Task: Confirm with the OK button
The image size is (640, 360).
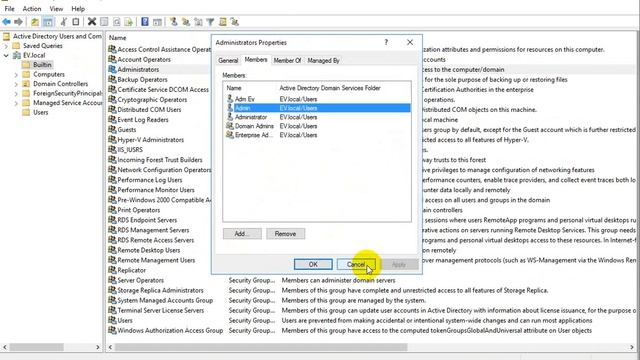Action: pyautogui.click(x=313, y=264)
